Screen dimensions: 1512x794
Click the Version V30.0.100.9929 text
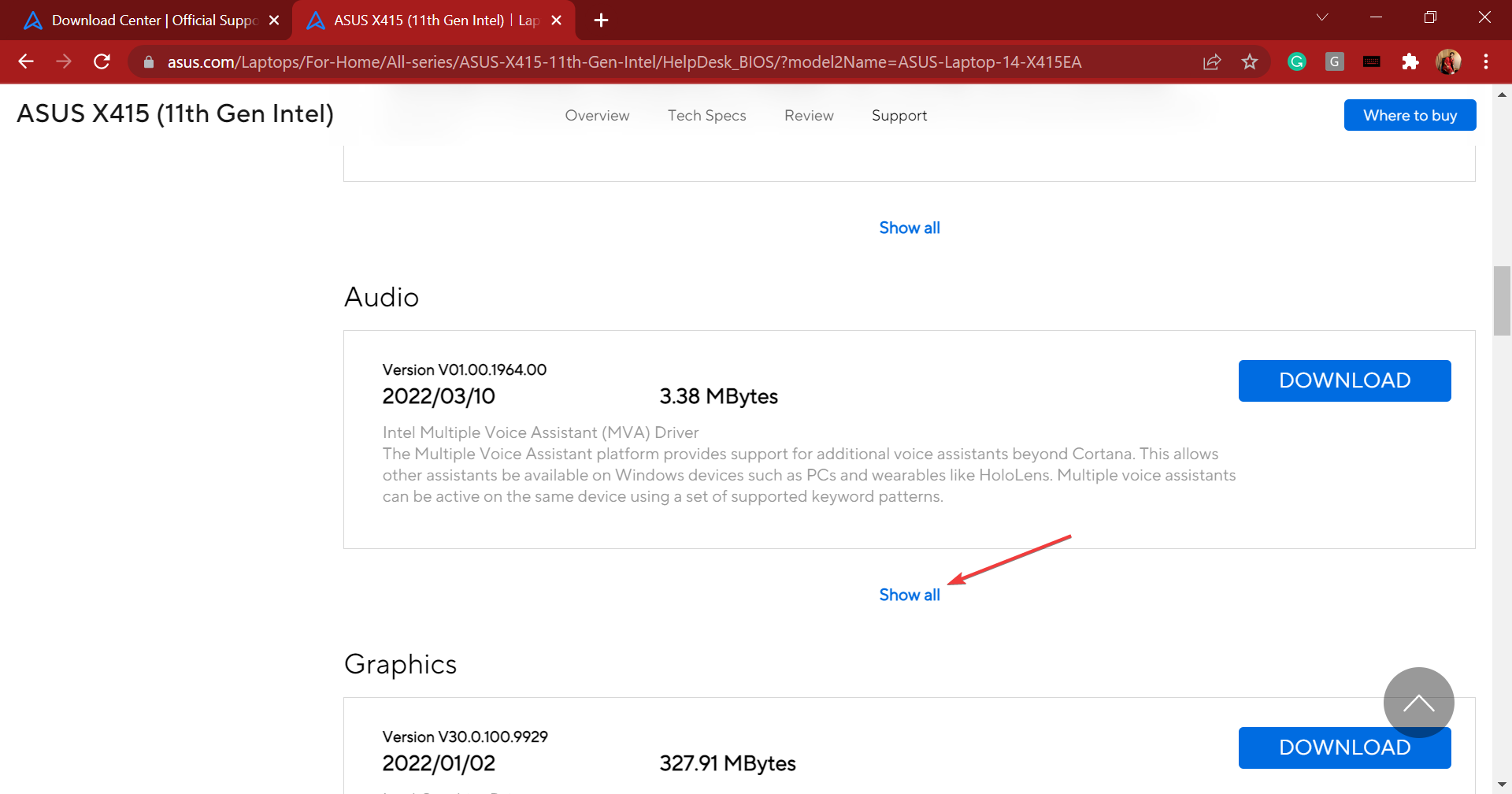coord(465,736)
